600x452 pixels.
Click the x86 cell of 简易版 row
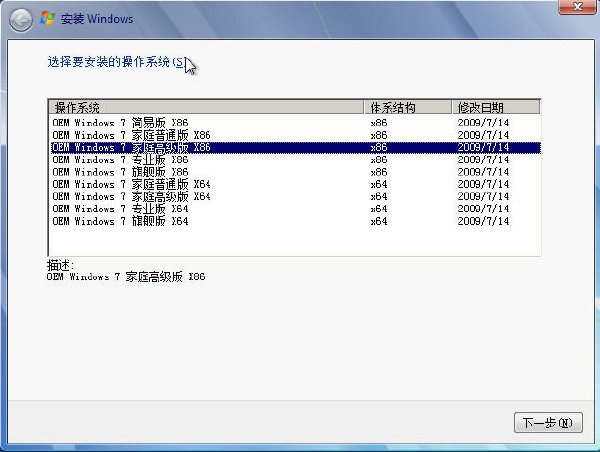[379, 123]
